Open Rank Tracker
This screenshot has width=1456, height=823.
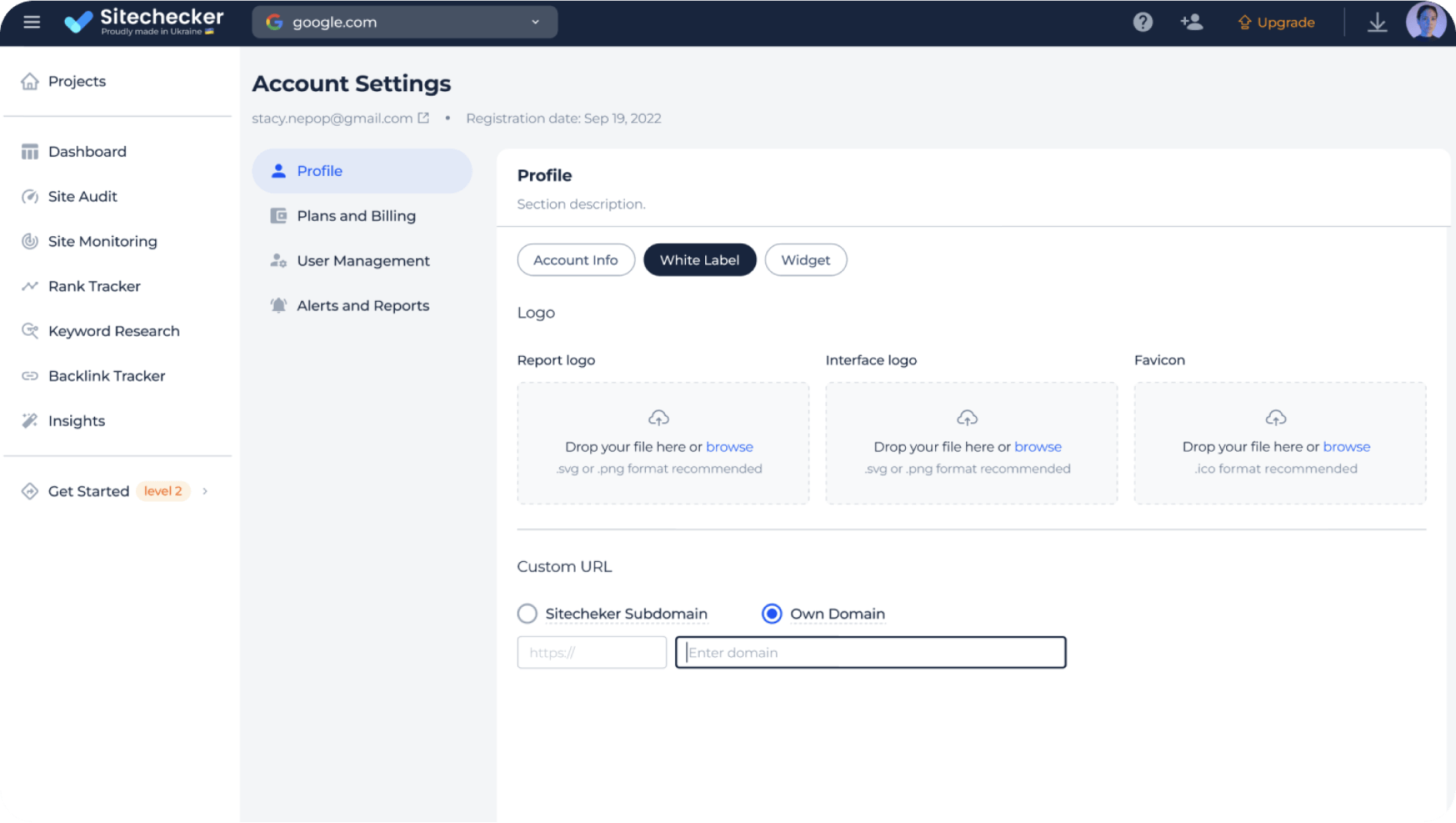pyautogui.click(x=94, y=286)
